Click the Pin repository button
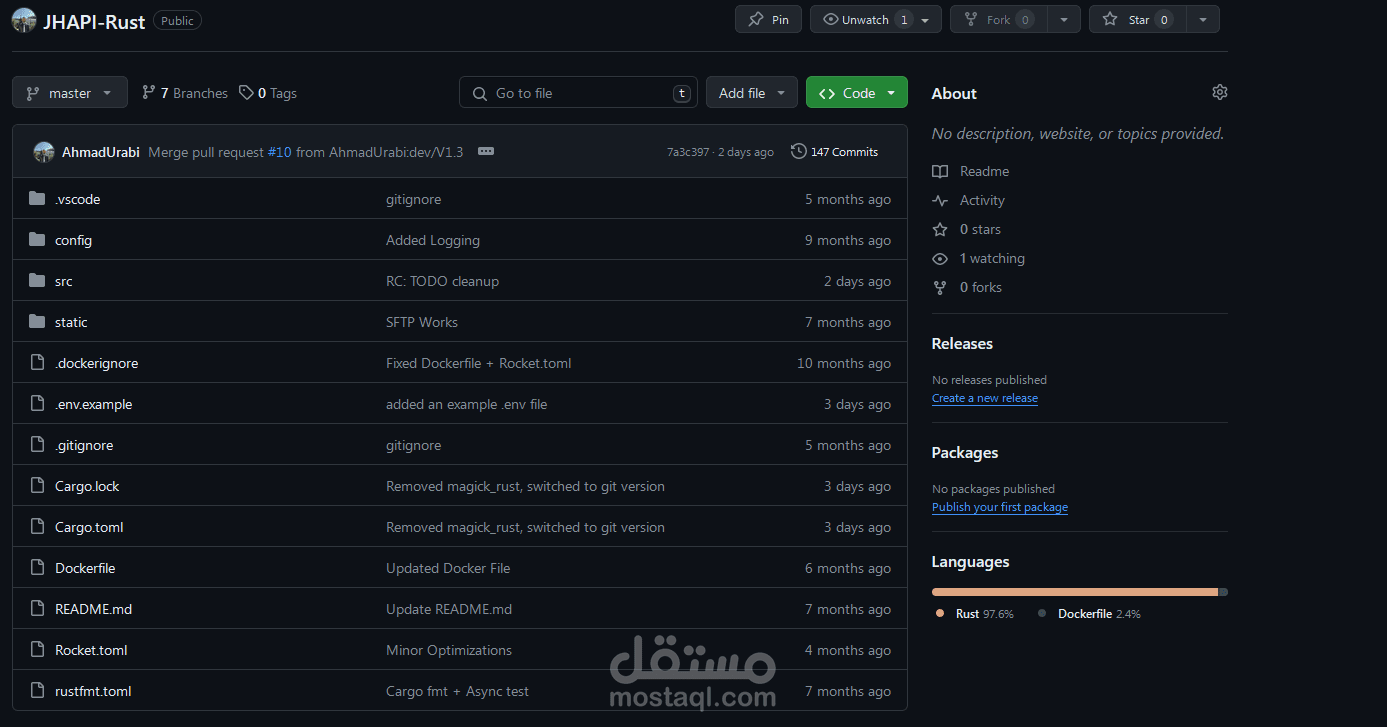Image resolution: width=1387 pixels, height=727 pixels. point(768,20)
